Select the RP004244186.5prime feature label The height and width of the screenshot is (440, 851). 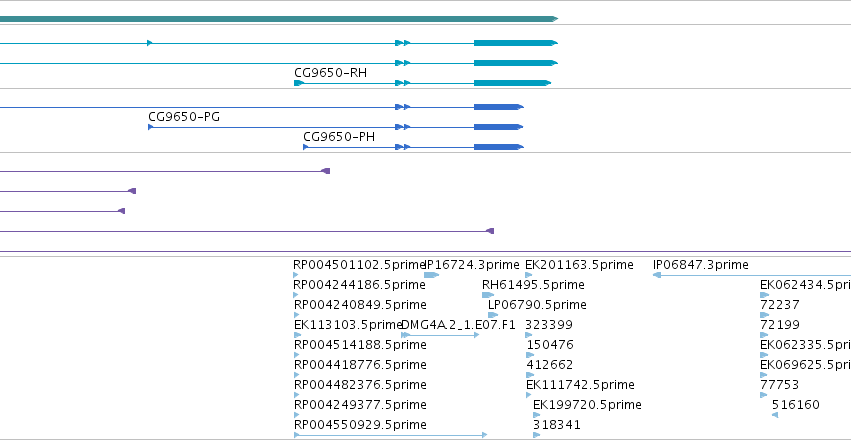[359, 285]
